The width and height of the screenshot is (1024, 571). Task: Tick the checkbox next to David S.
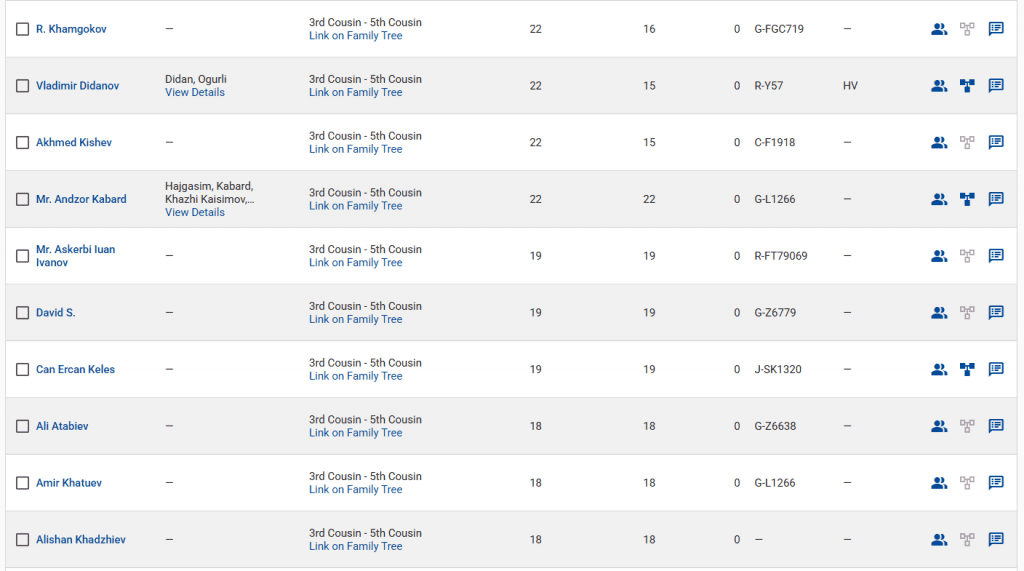tap(22, 313)
